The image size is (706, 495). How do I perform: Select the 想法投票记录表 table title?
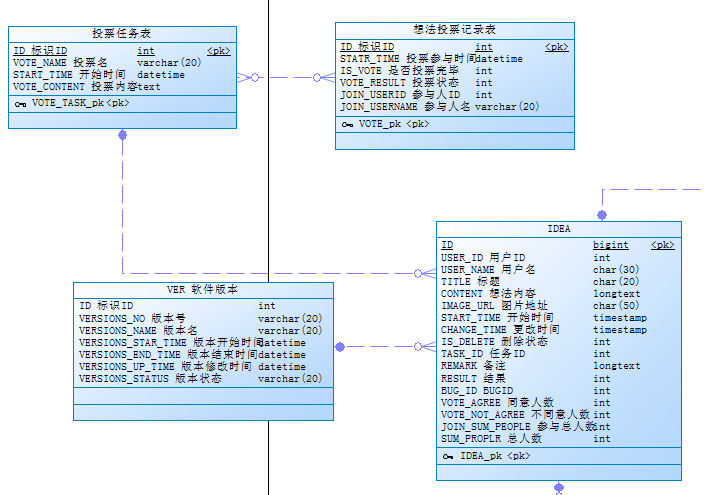pyautogui.click(x=455, y=30)
